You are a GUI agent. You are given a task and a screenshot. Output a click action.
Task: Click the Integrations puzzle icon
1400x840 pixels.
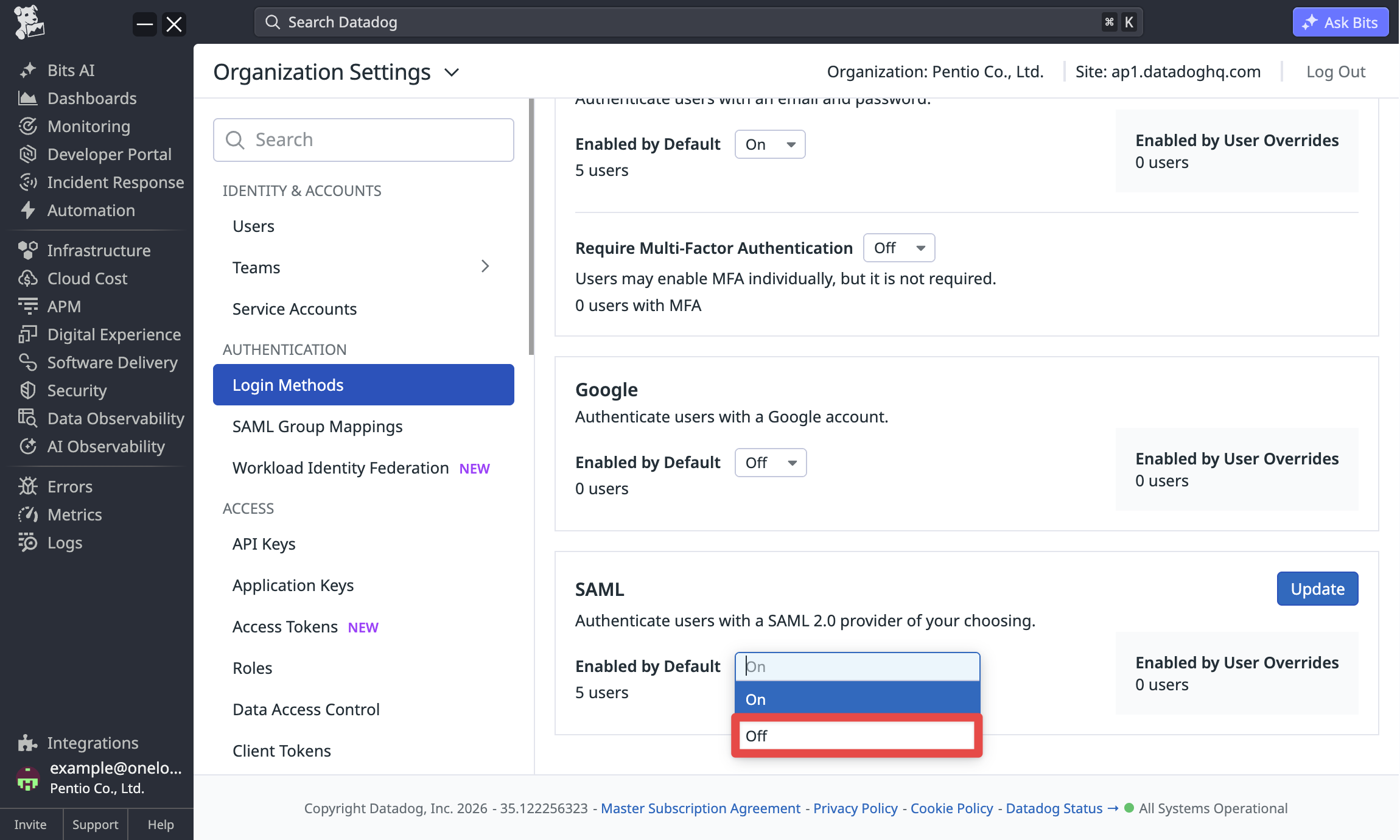click(x=27, y=743)
